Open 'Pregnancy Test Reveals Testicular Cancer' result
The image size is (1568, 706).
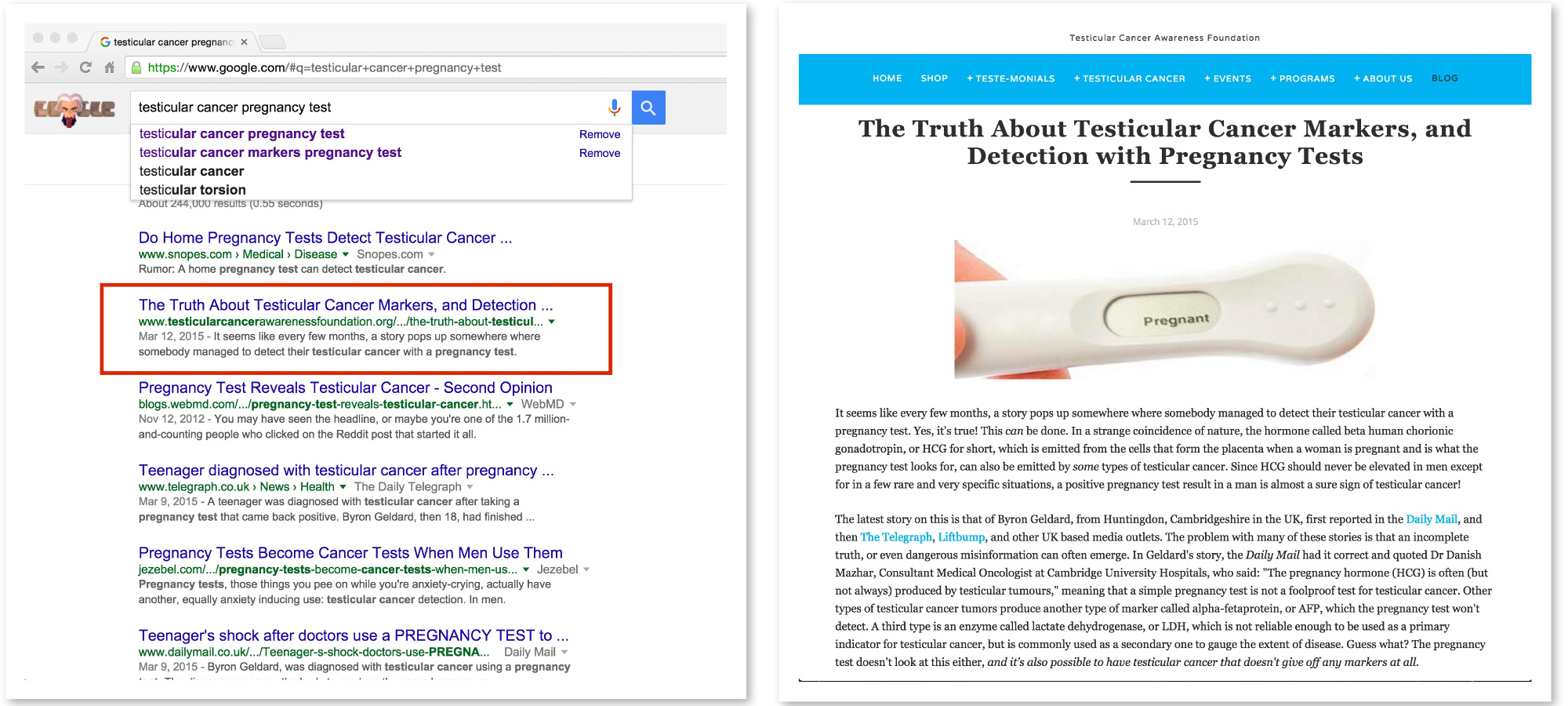pyautogui.click(x=346, y=388)
